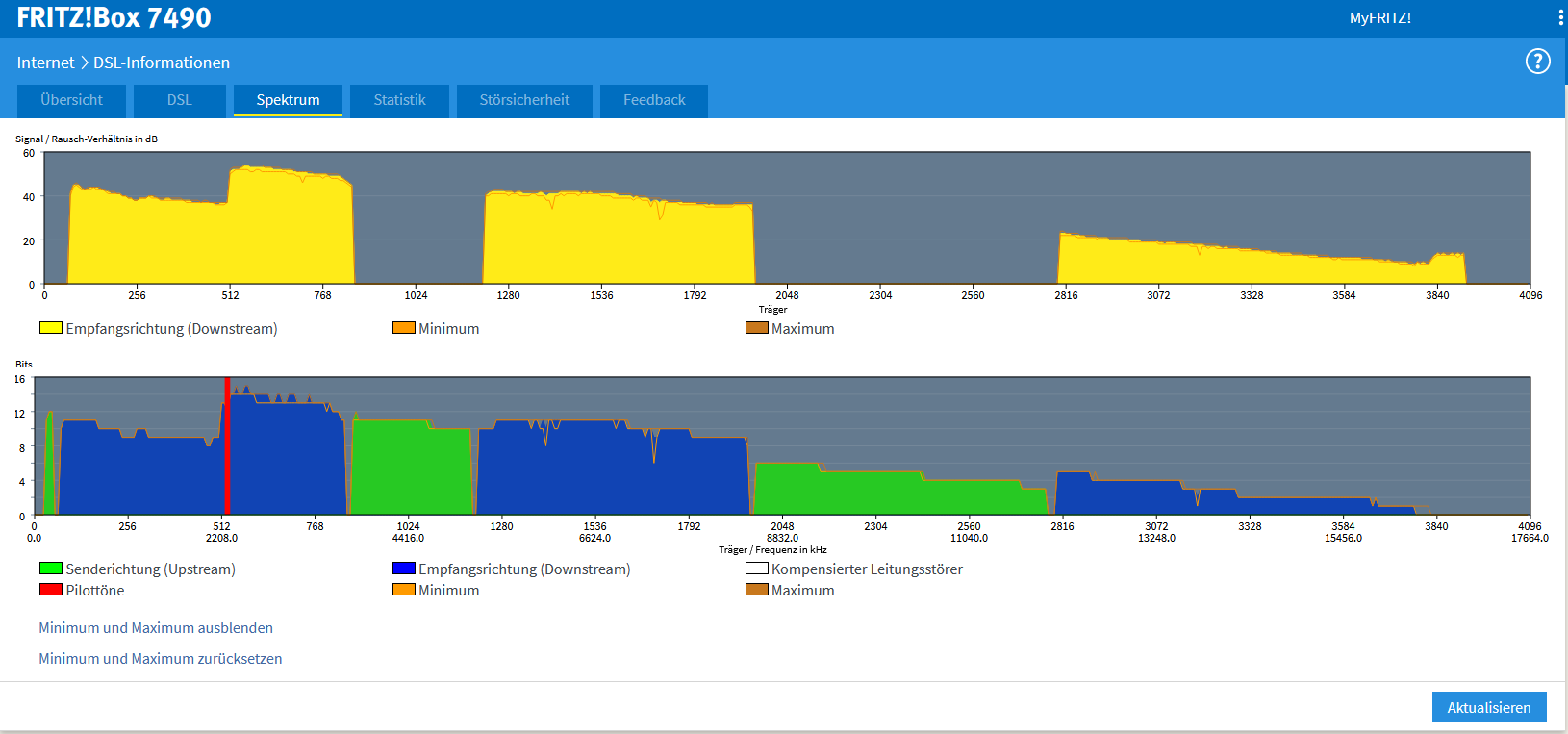This screenshot has height=734, width=1568.
Task: Click the green Senderichtung (Upstream) swatch
Action: click(x=51, y=569)
